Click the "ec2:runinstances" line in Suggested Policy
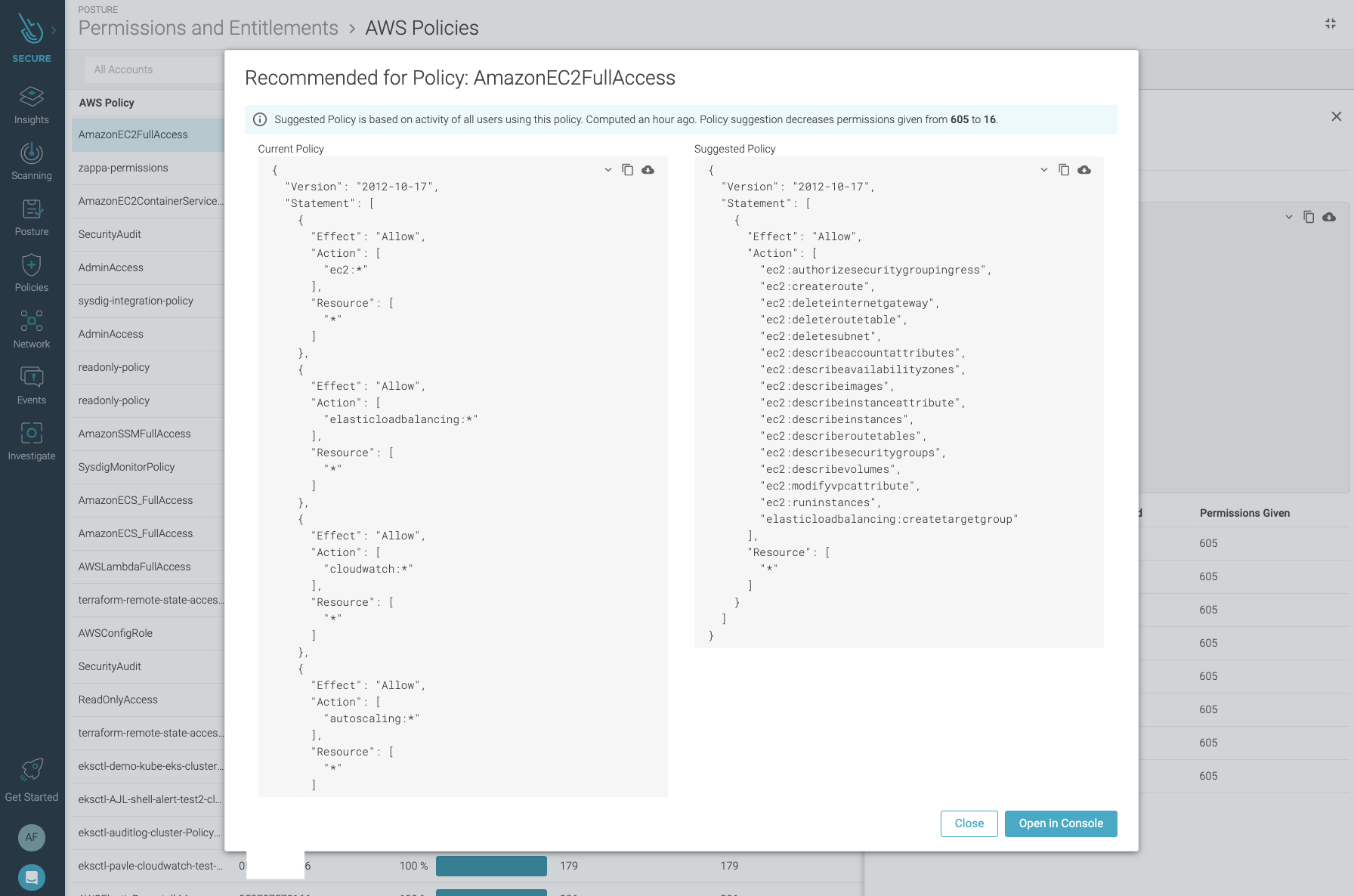1354x896 pixels. point(820,502)
